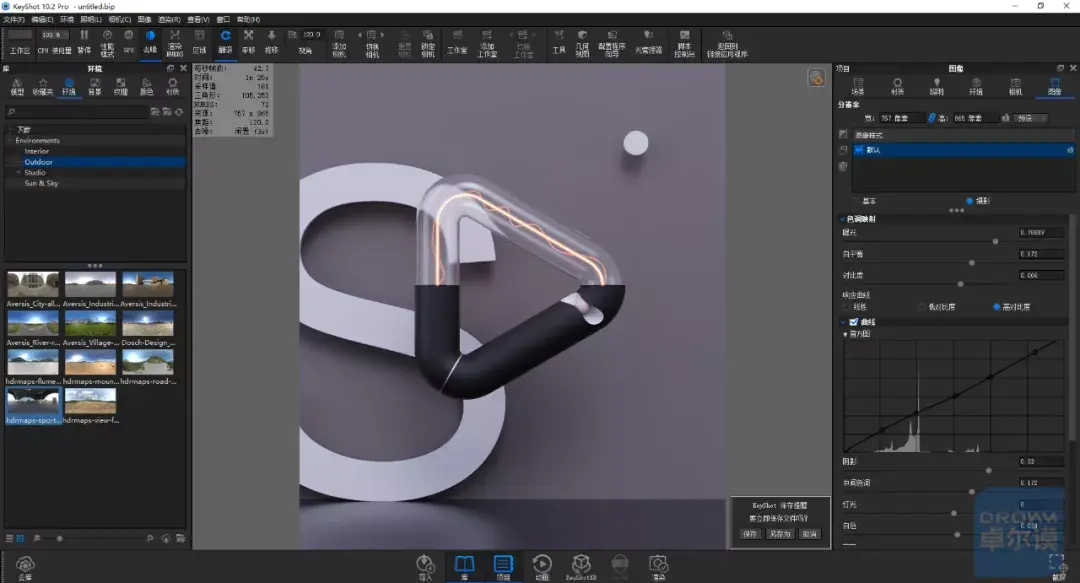Screen dimensions: 1080x583
Task: Click the 渲染 render icon in bottom bar
Action: pyautogui.click(x=657, y=566)
